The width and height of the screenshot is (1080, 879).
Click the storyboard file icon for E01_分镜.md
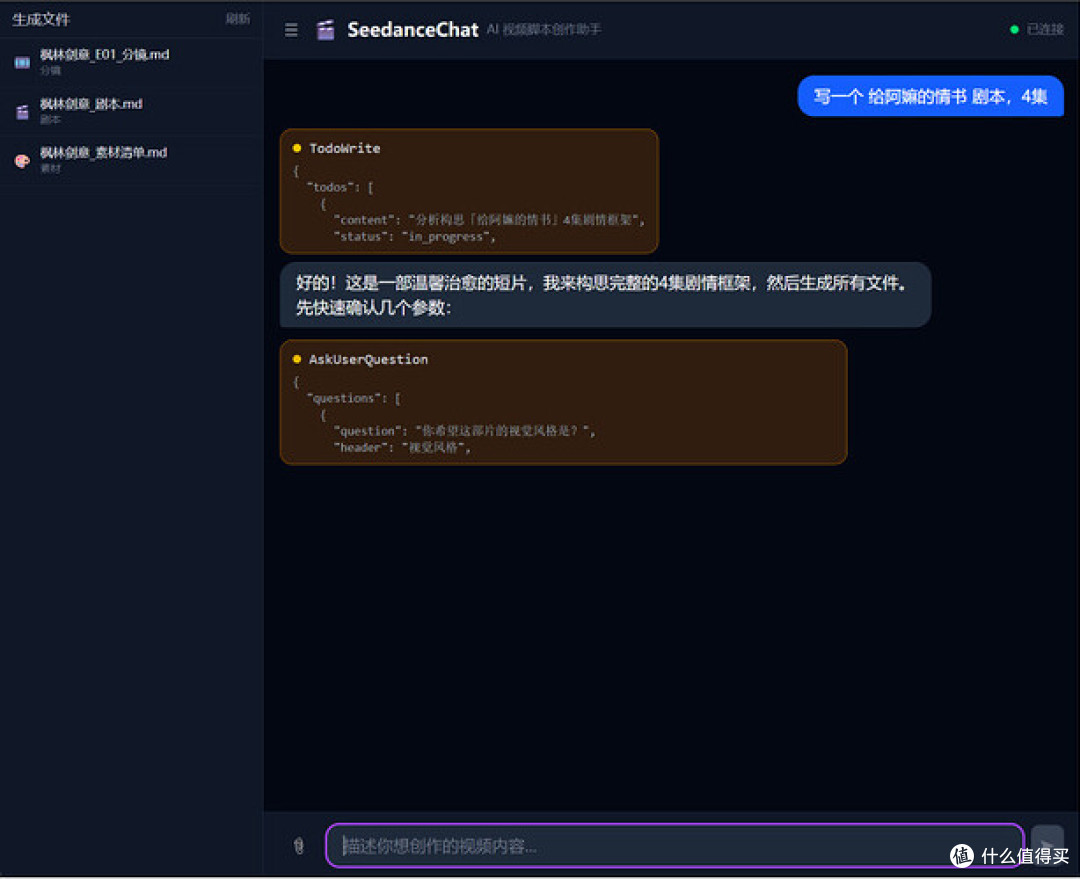(x=22, y=62)
